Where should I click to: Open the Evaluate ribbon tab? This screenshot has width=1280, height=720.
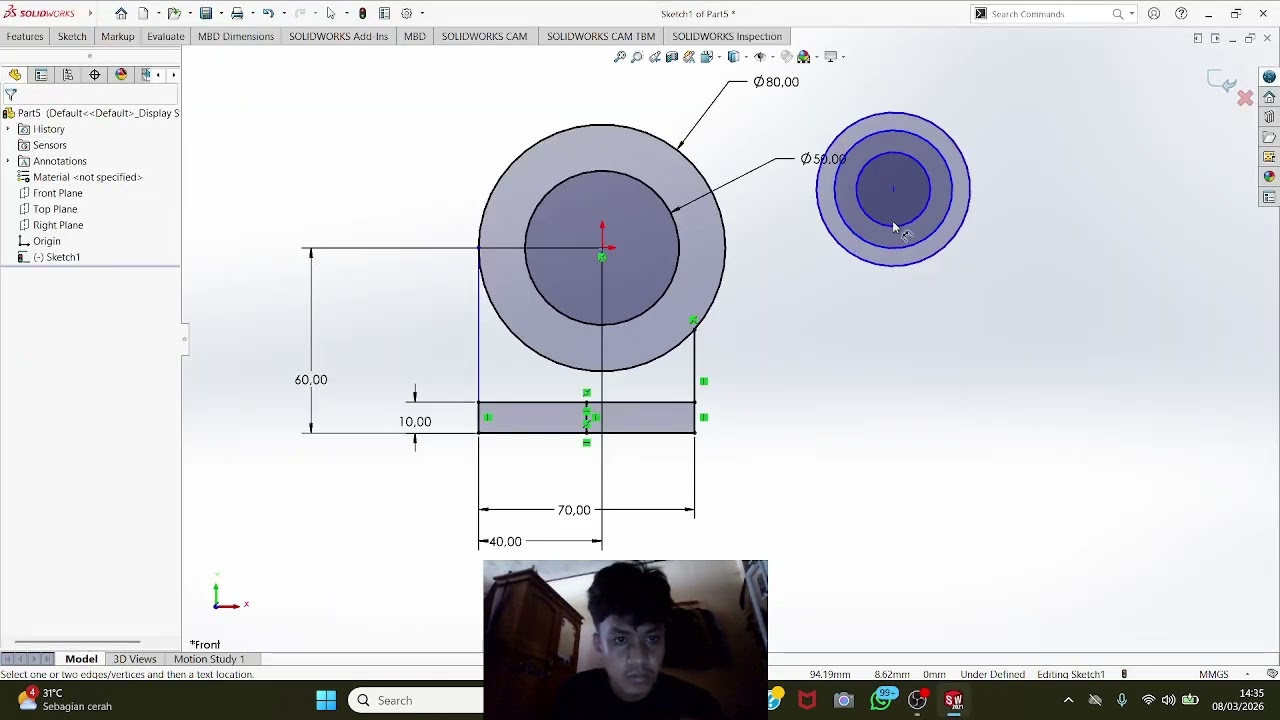[166, 37]
